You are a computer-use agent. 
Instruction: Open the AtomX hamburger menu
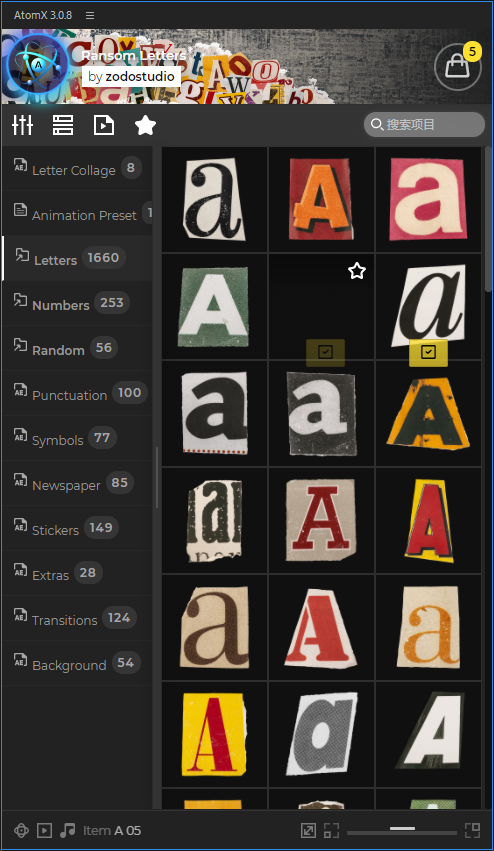click(x=90, y=15)
